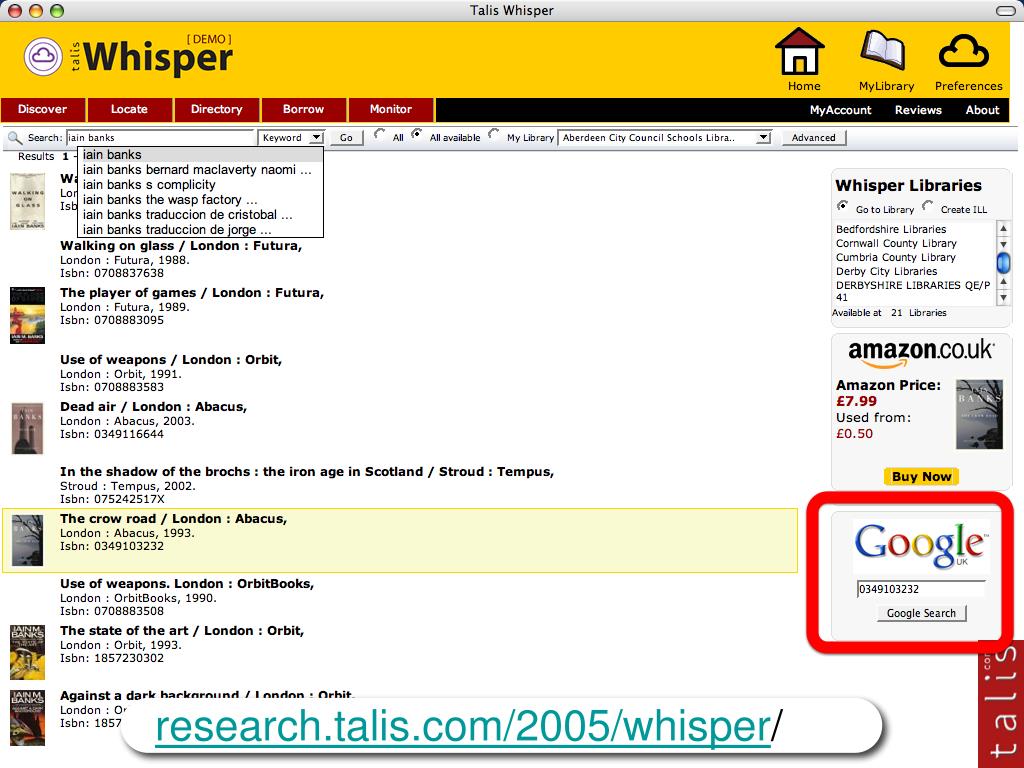Pick suggestion 'iain banks bernard maclaverty naomi'
The width and height of the screenshot is (1024, 768).
200,170
